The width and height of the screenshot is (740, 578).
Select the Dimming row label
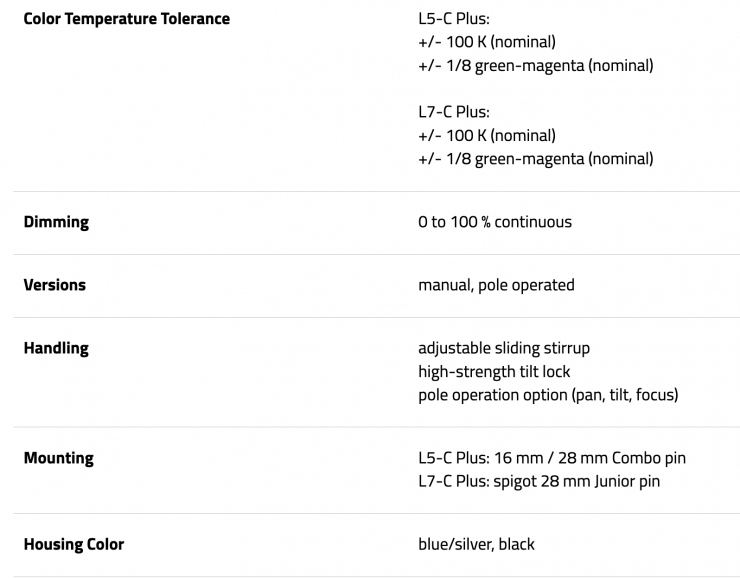tap(56, 222)
